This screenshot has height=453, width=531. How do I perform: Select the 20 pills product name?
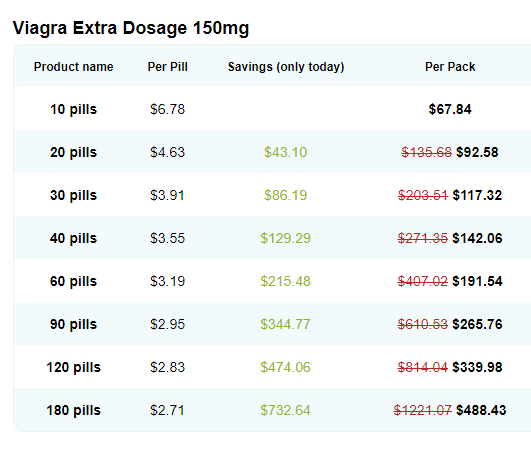(73, 152)
